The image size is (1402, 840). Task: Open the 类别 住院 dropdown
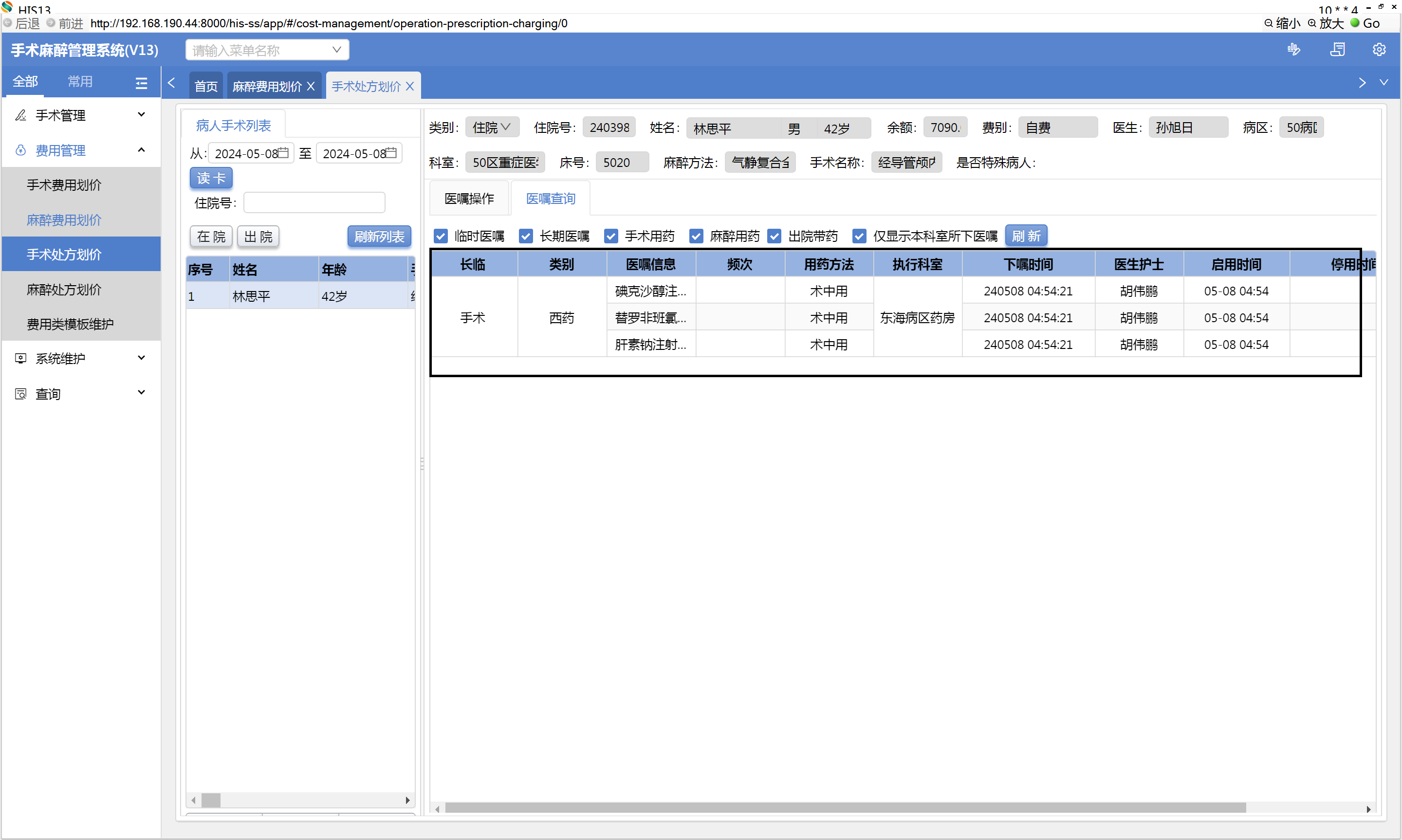point(491,128)
